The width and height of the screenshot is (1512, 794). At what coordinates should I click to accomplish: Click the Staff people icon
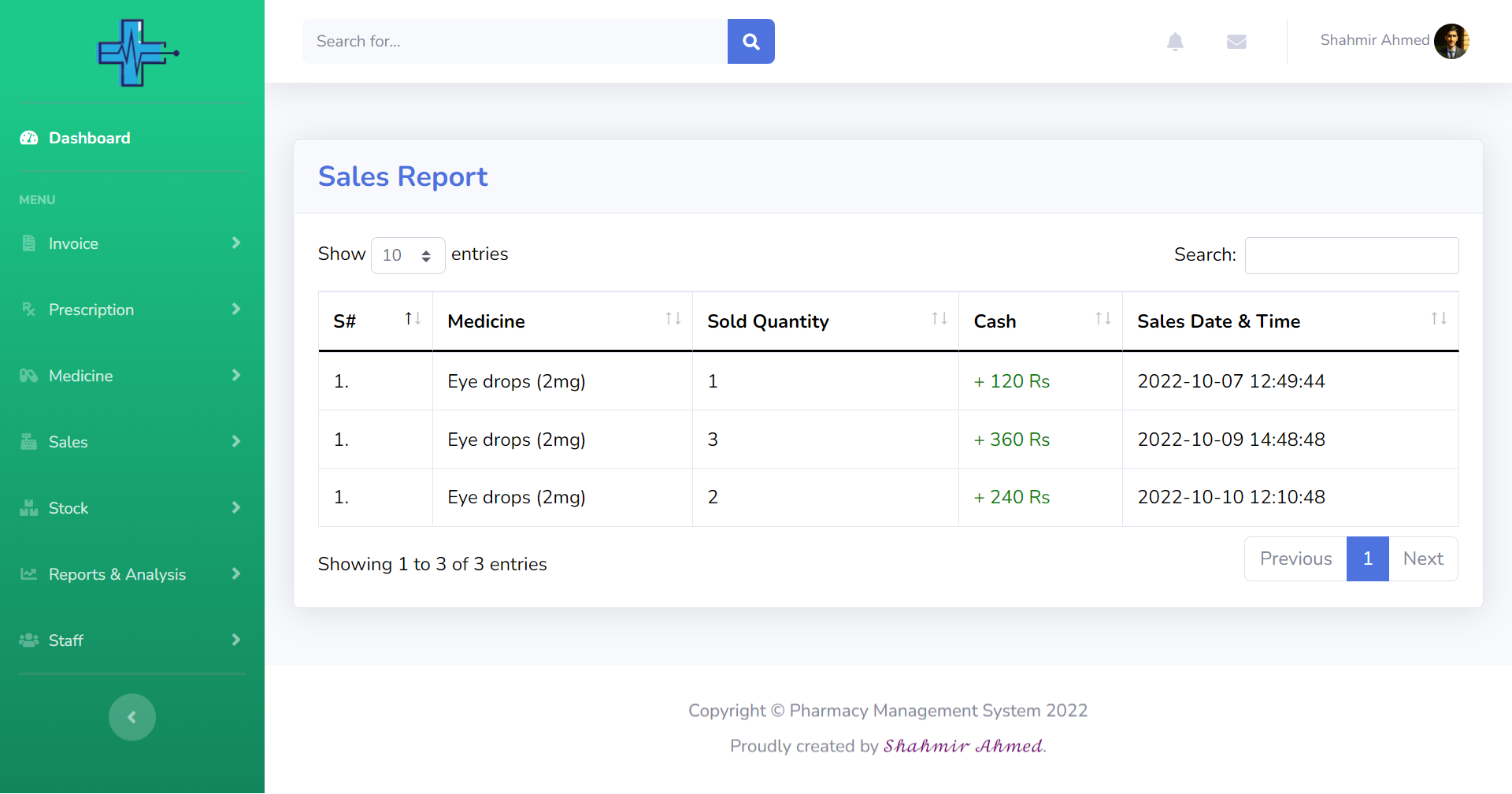tap(29, 640)
